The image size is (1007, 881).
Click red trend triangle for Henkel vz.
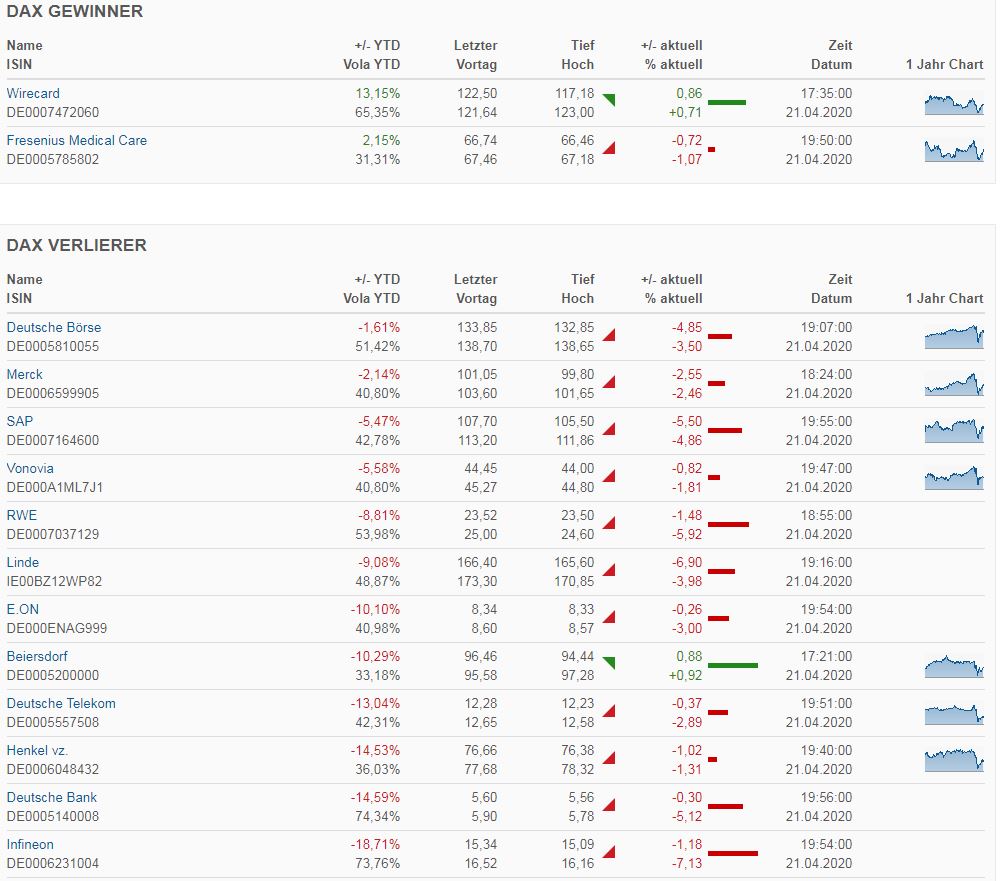tap(610, 758)
